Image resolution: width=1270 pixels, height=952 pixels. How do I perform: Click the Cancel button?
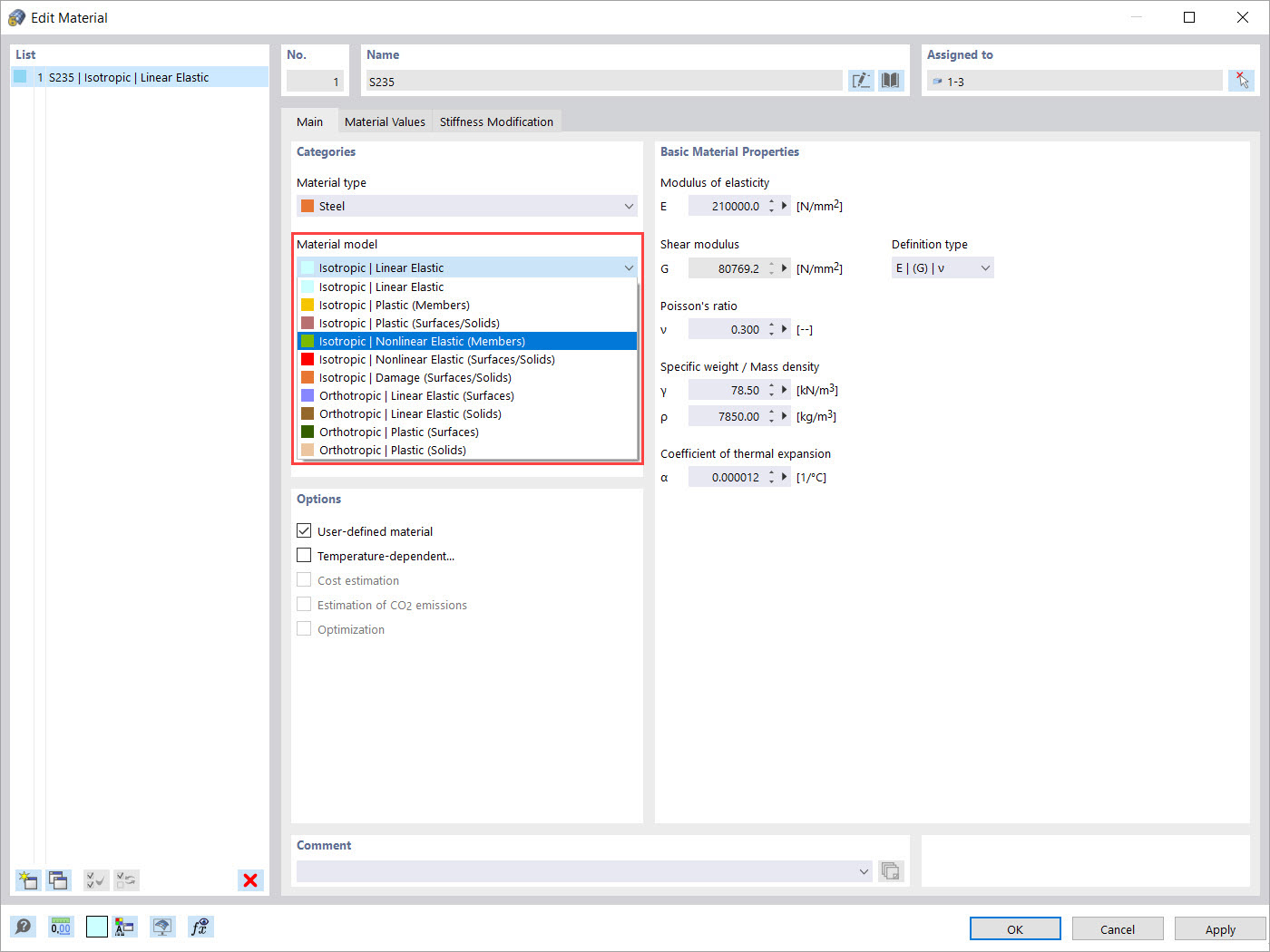pyautogui.click(x=1118, y=928)
